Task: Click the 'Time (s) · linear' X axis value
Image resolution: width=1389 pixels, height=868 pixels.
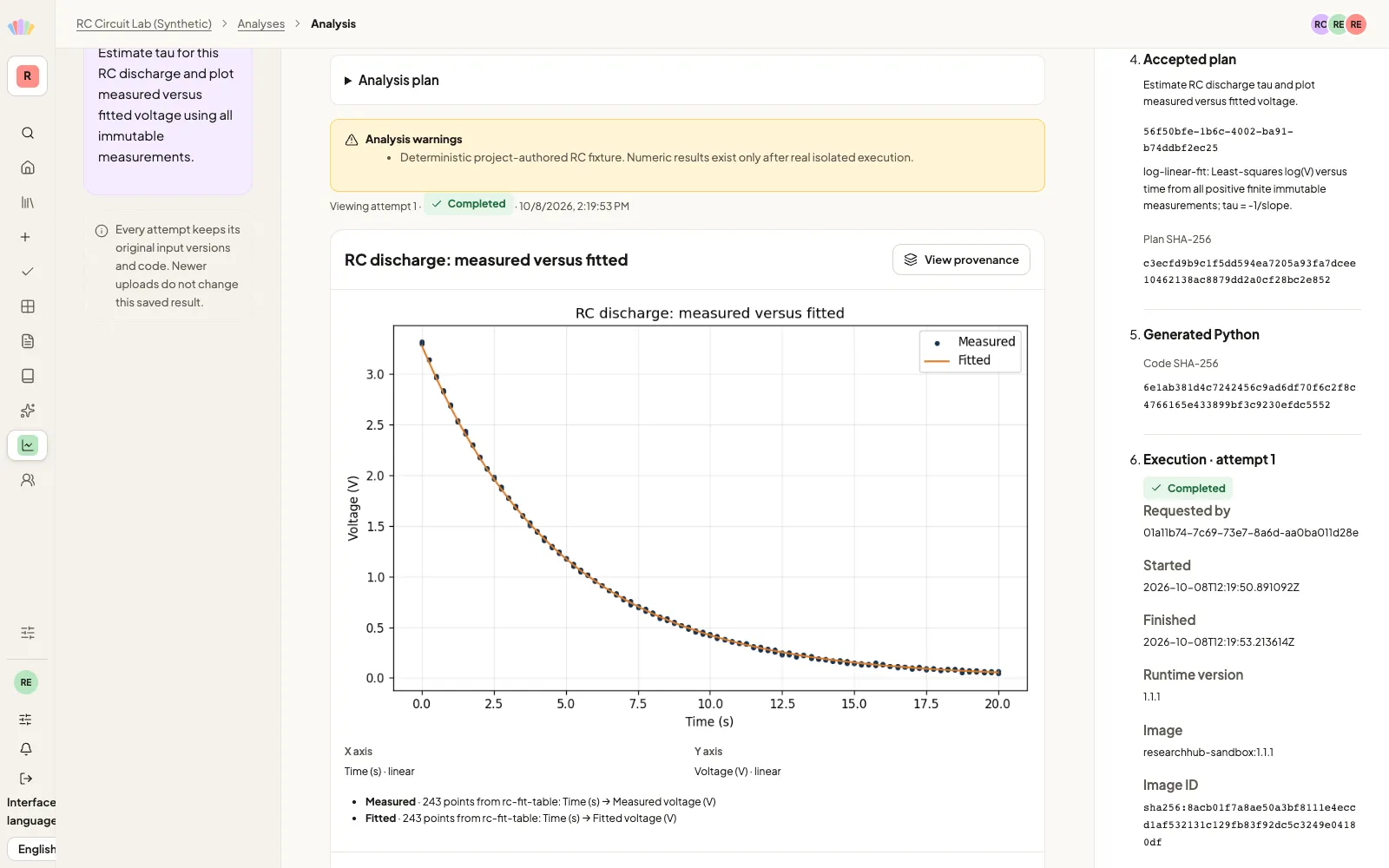Action: pyautogui.click(x=379, y=772)
